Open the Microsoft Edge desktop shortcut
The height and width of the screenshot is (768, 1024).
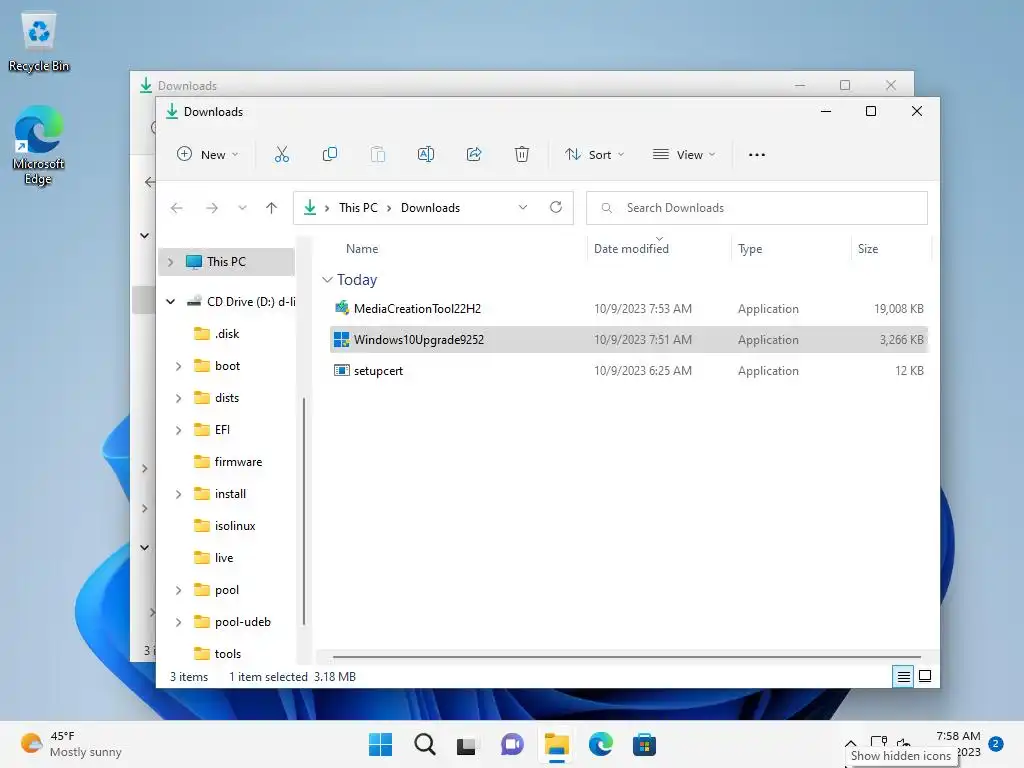pyautogui.click(x=39, y=146)
